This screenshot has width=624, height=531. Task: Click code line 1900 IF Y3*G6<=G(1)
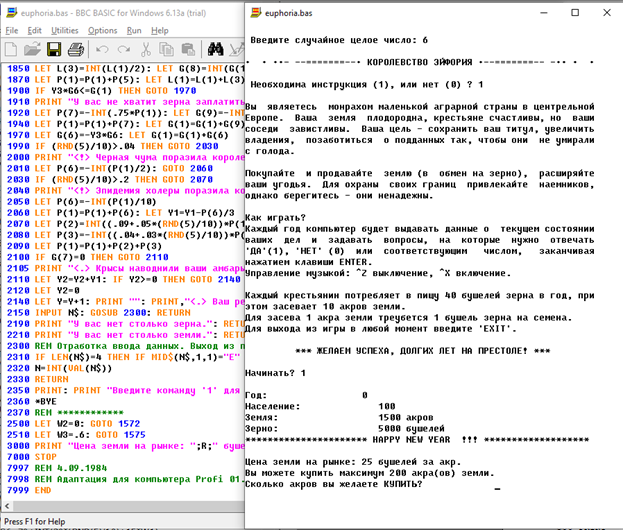[x=101, y=91]
